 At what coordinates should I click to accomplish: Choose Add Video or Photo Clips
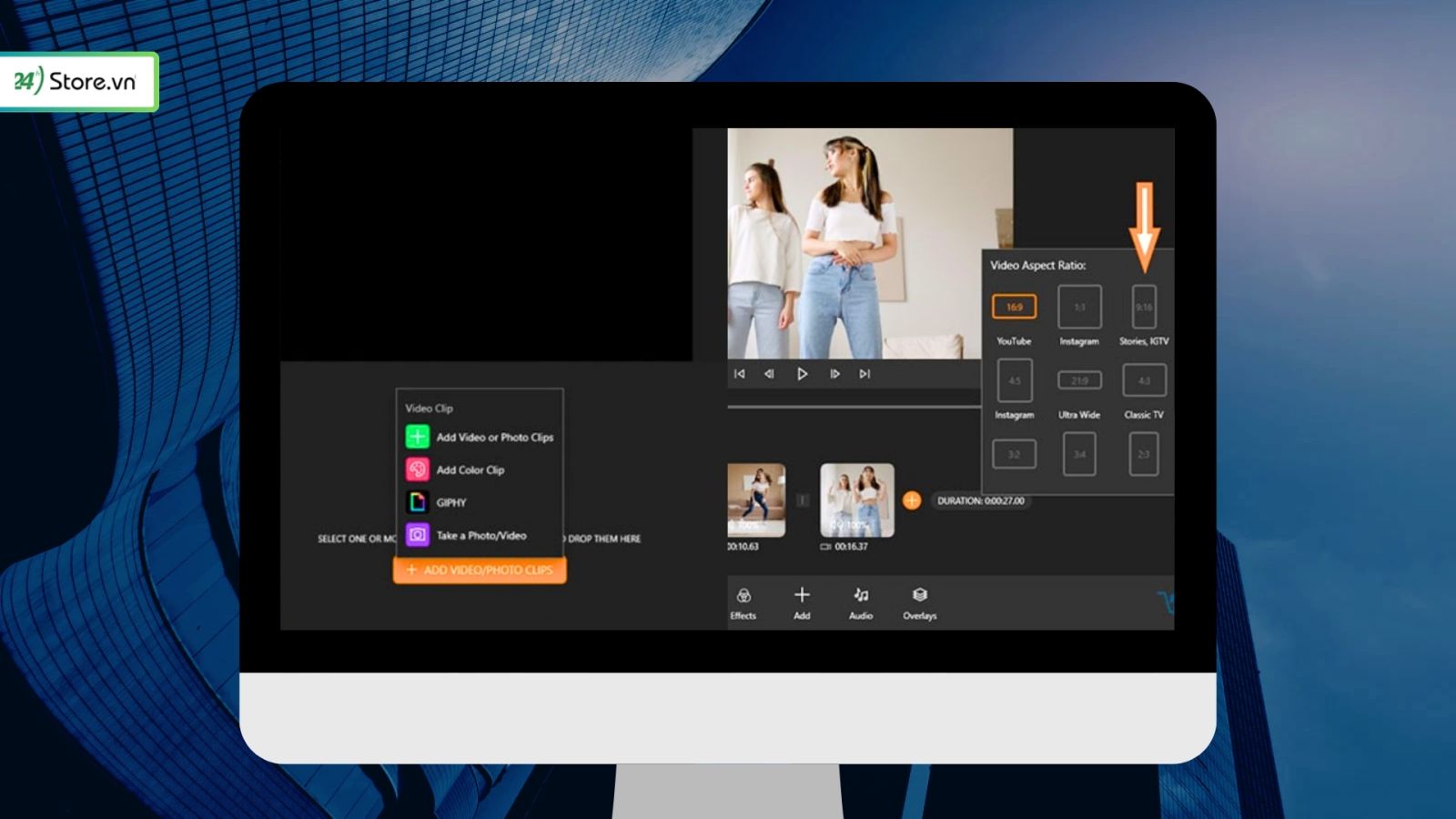pos(480,437)
